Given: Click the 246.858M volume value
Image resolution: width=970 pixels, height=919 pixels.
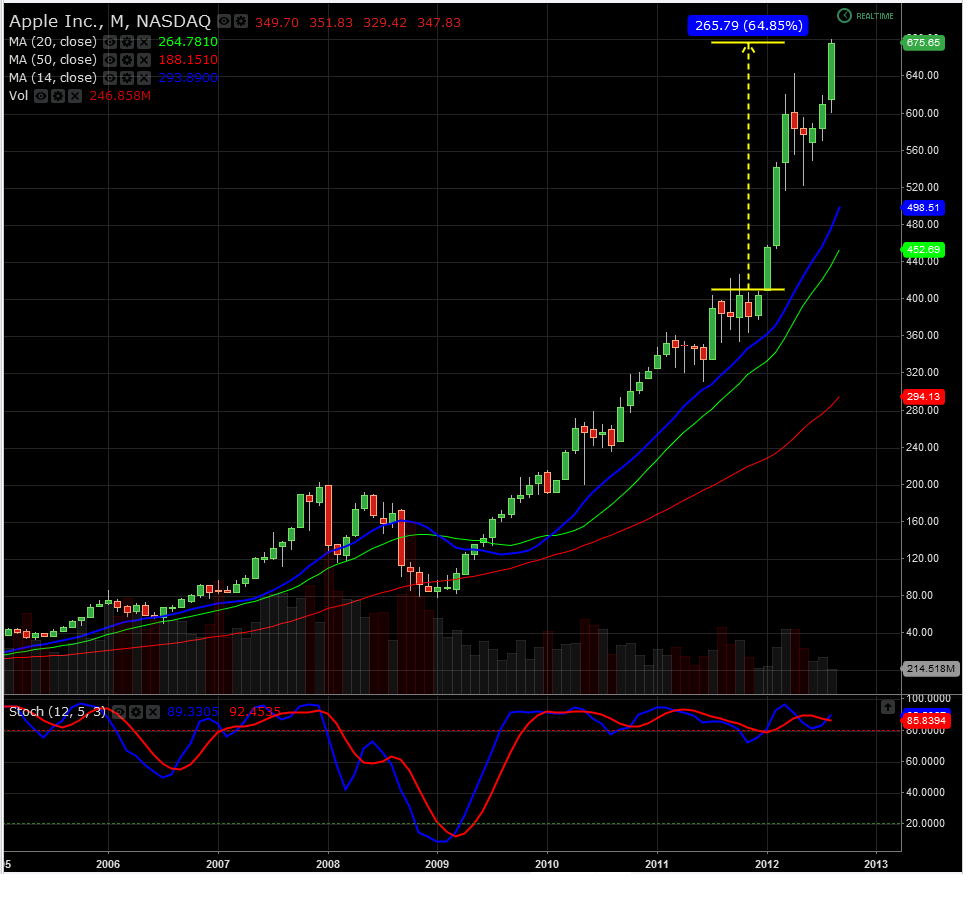Looking at the screenshot, I should [x=120, y=96].
